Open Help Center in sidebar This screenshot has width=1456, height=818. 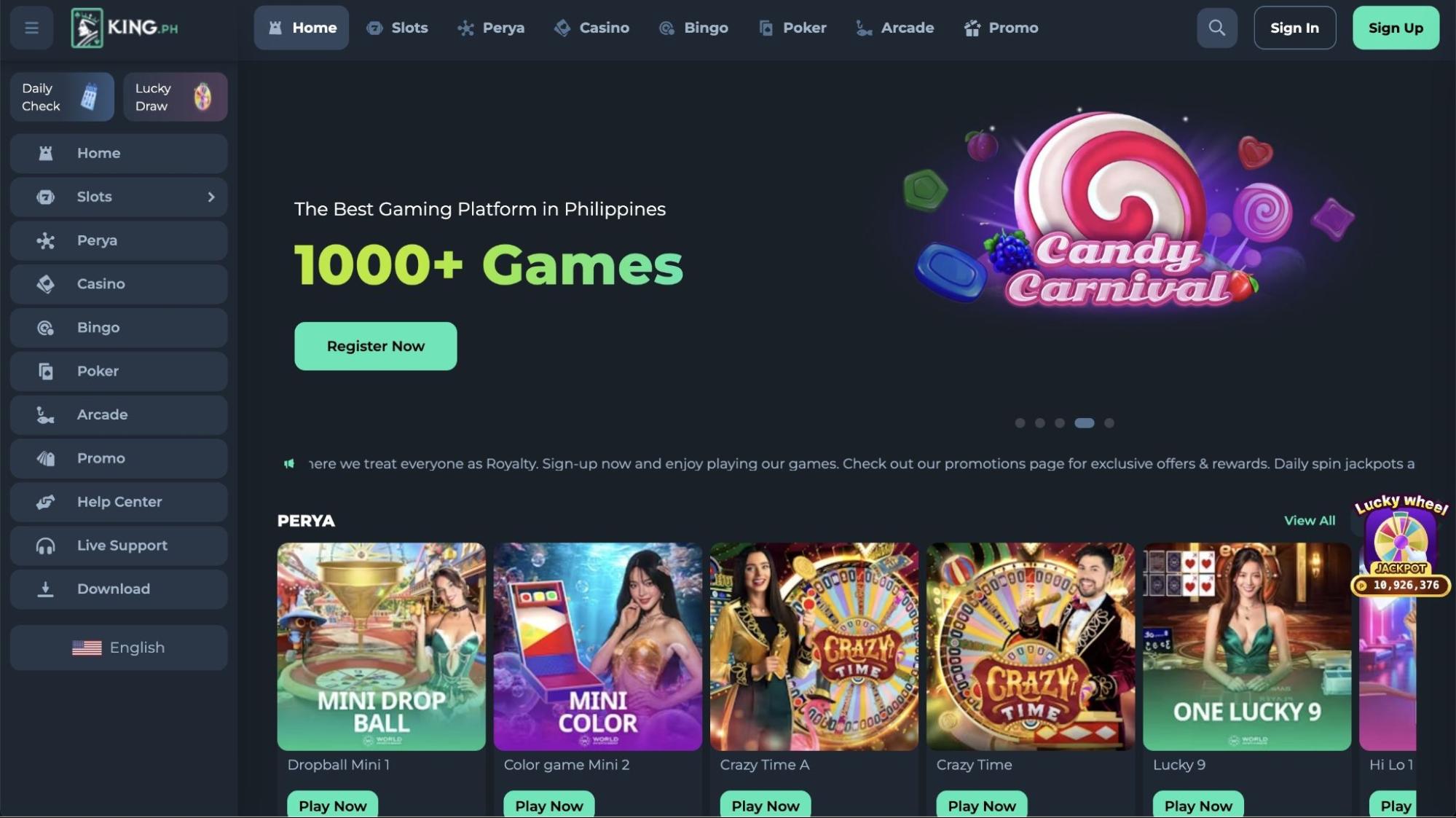119,502
